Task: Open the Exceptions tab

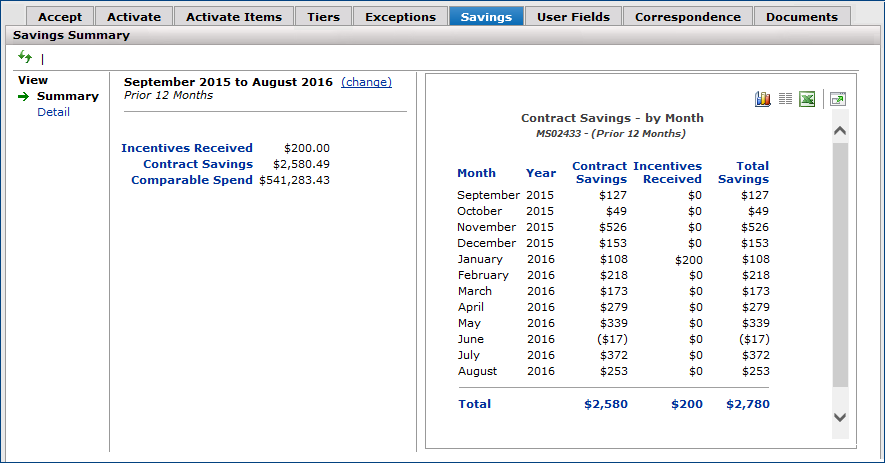Action: pyautogui.click(x=400, y=17)
